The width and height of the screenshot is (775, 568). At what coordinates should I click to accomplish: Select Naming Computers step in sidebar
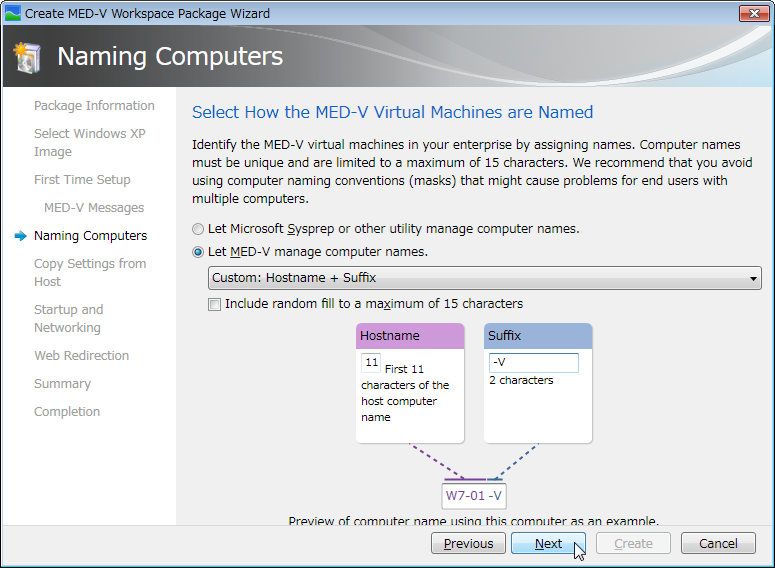point(90,236)
